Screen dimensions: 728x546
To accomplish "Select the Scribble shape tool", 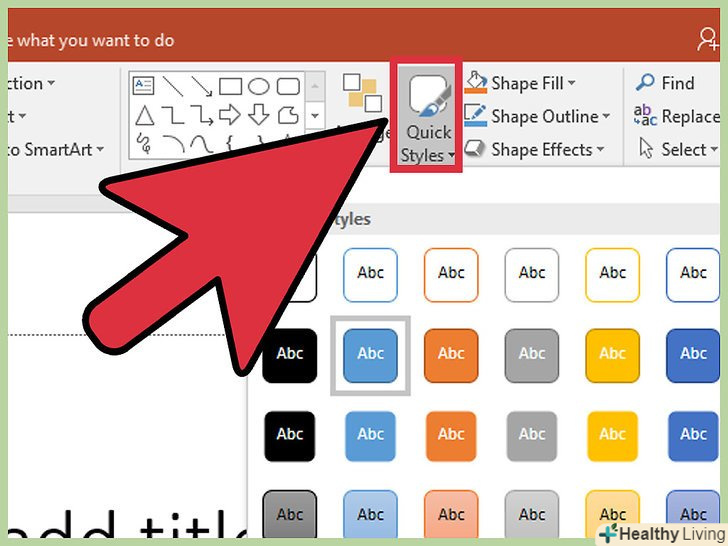I will point(144,143).
